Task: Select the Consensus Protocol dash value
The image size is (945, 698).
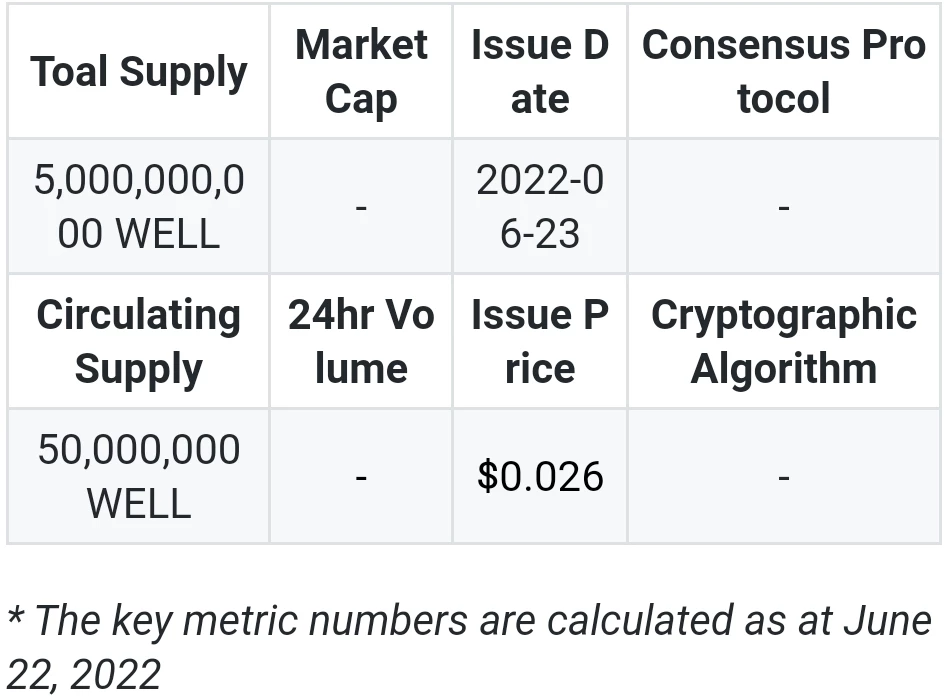Action: point(783,206)
